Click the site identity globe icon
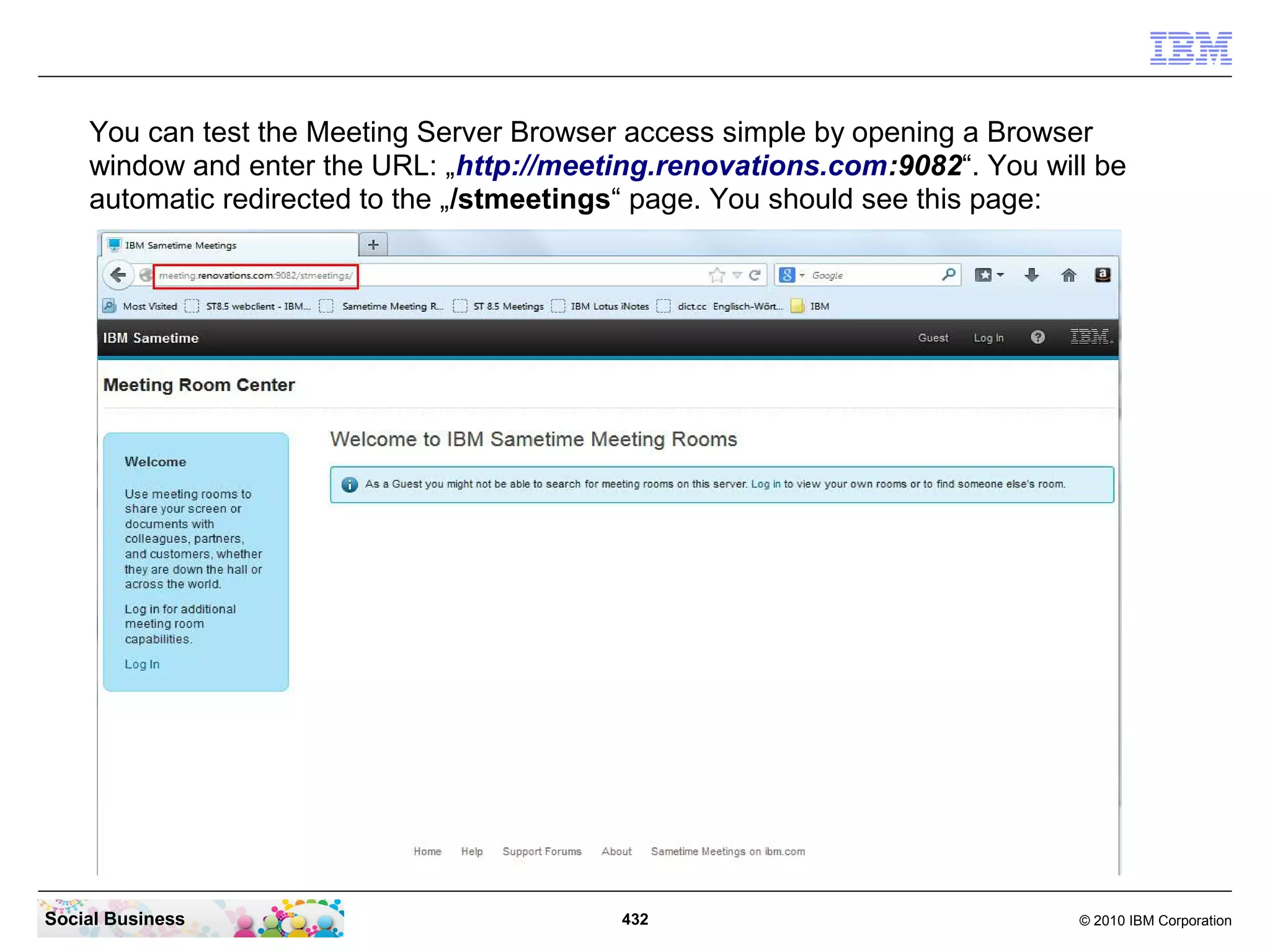Viewport: 1270px width, 952px height. coord(146,275)
